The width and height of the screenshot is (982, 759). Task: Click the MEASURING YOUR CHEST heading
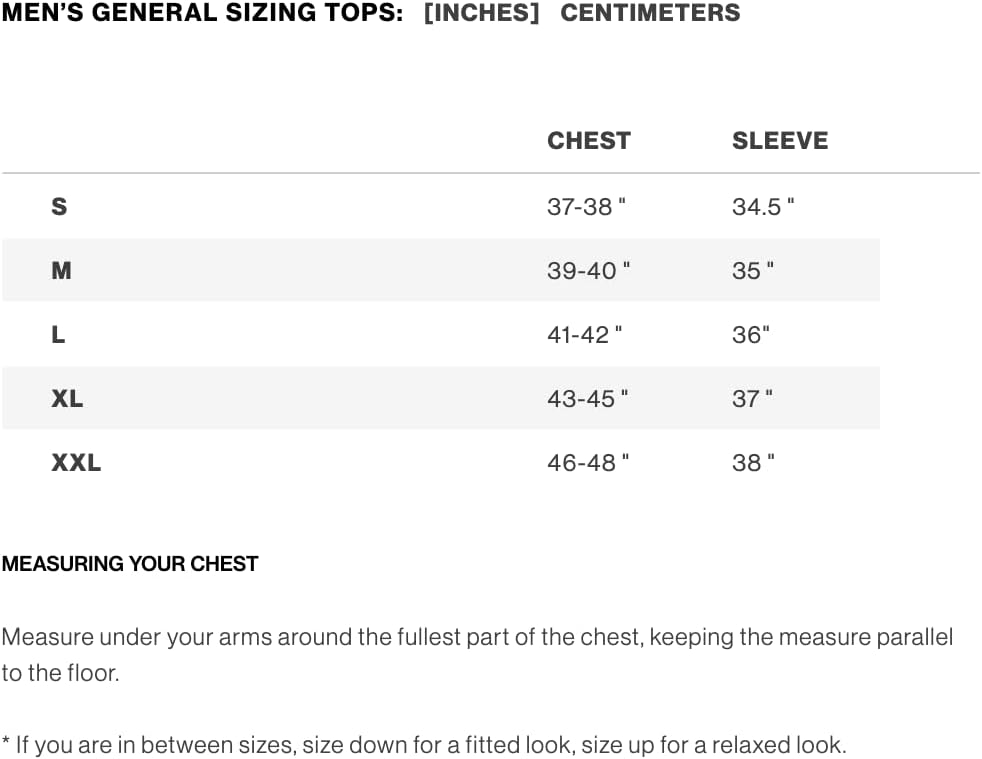click(x=130, y=564)
